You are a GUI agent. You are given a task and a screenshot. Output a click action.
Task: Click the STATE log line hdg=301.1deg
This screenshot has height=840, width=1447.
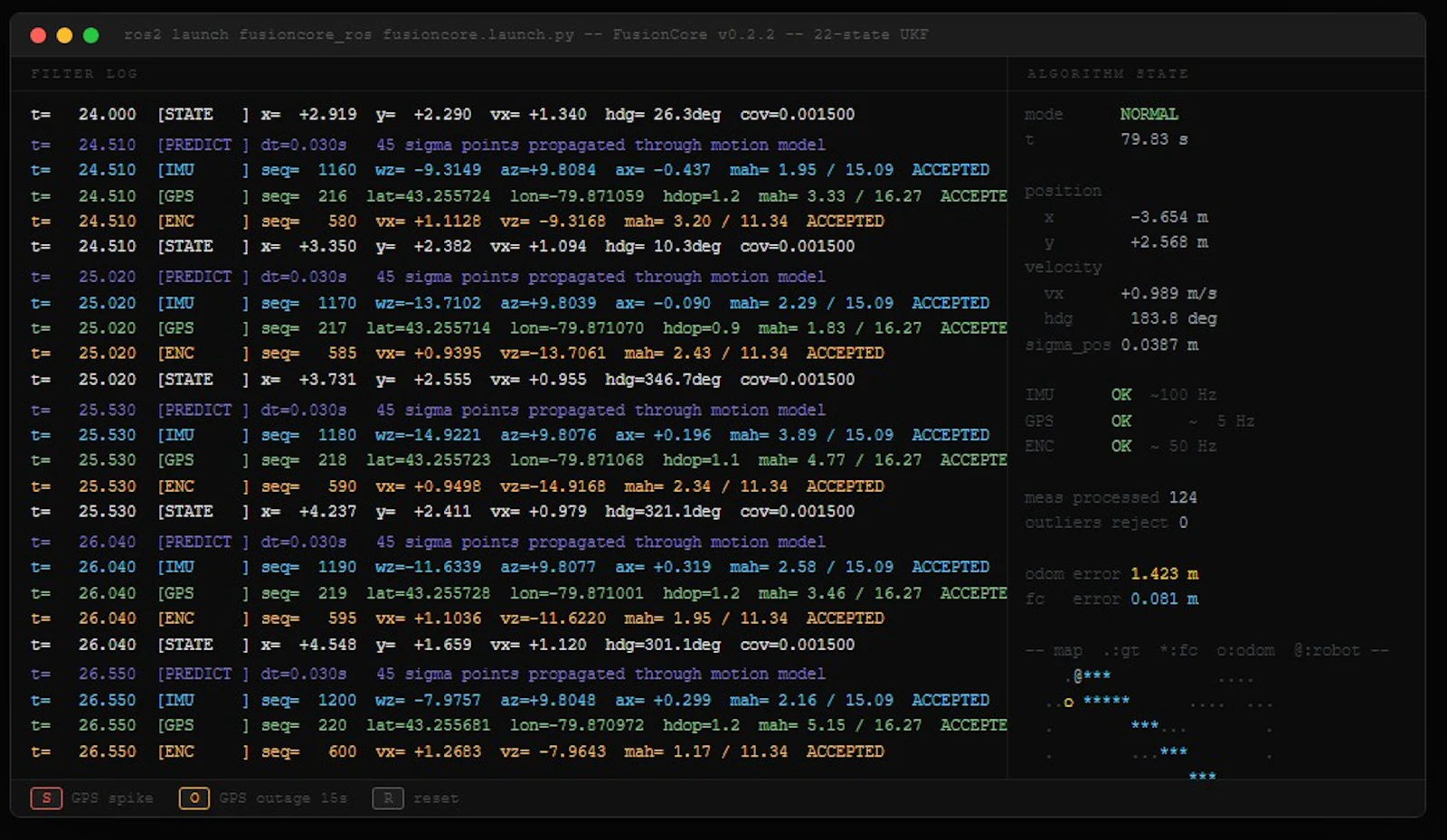(443, 646)
